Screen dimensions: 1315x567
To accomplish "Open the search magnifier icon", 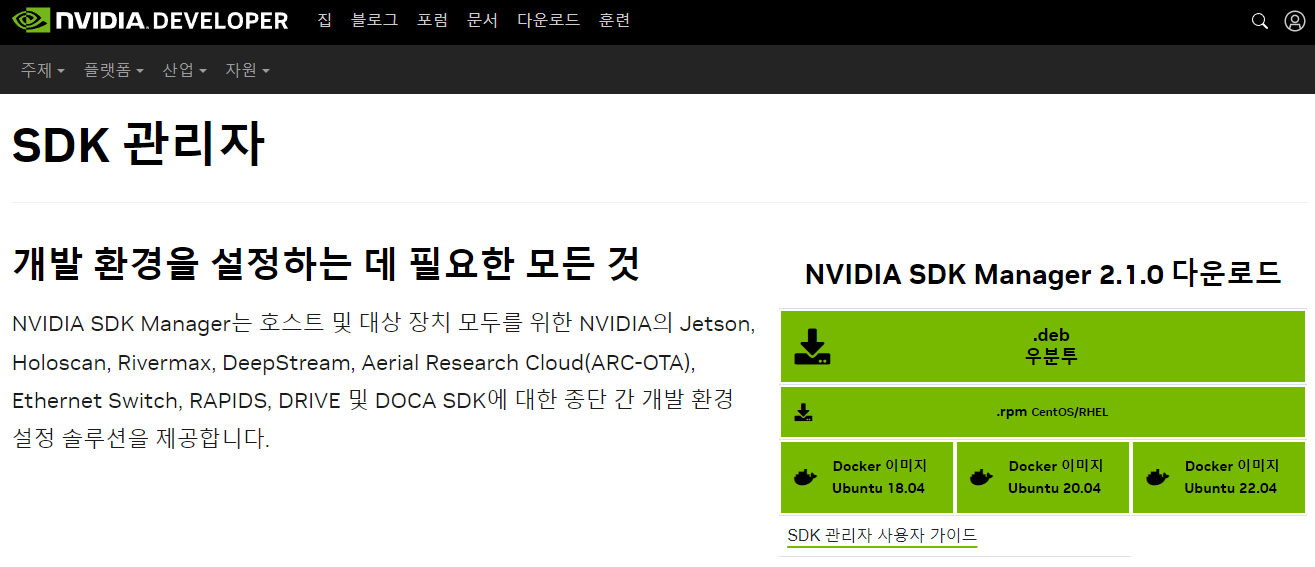I will tap(1260, 21).
